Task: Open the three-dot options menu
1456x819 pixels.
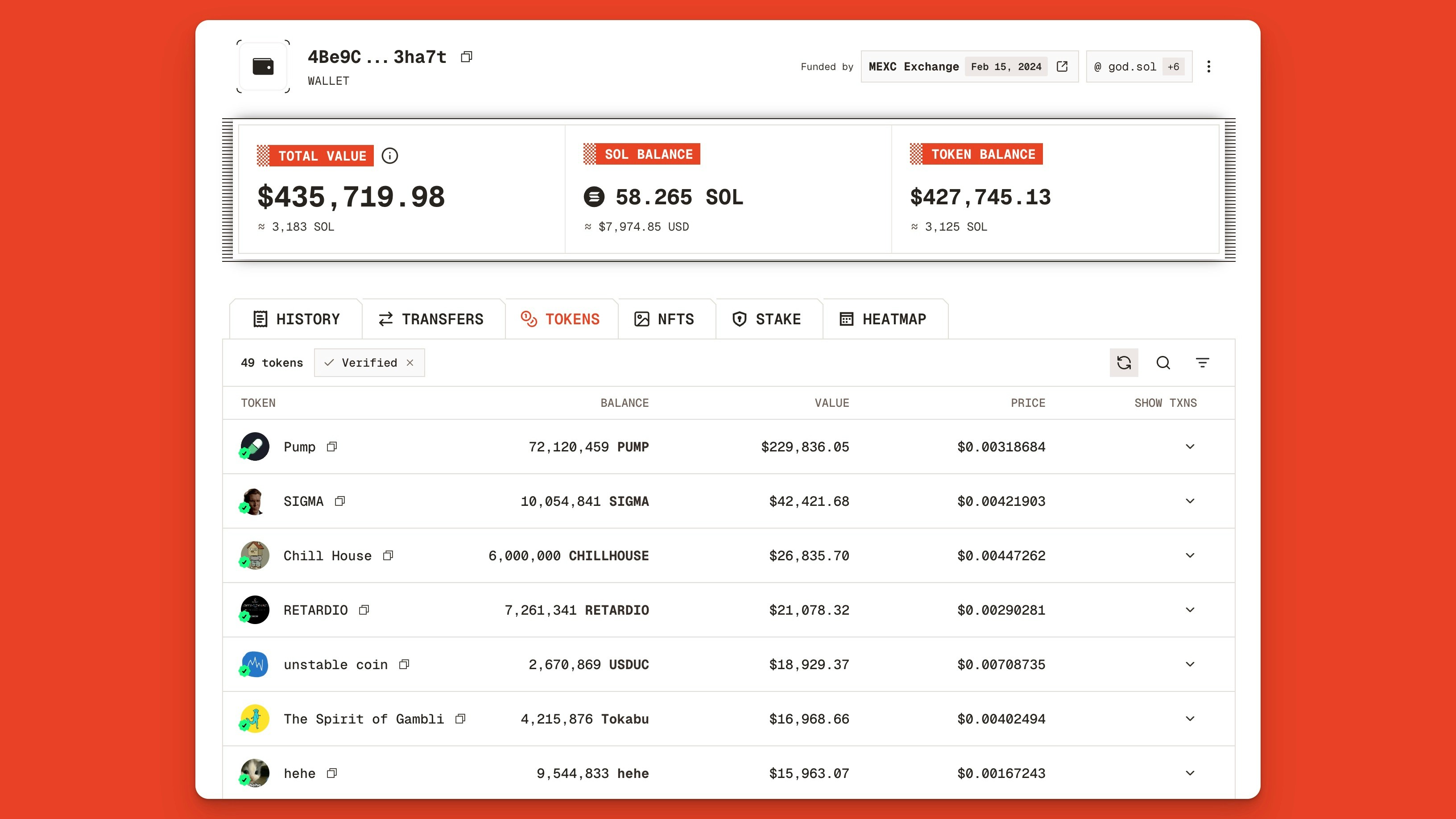Action: click(1210, 66)
